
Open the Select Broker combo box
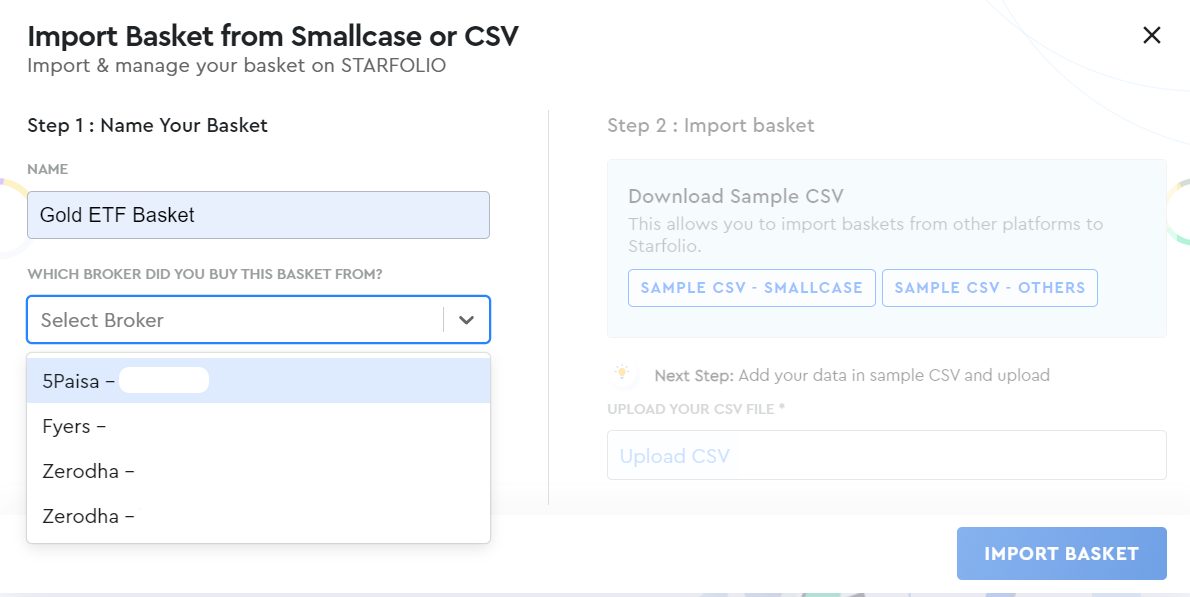pyautogui.click(x=258, y=319)
